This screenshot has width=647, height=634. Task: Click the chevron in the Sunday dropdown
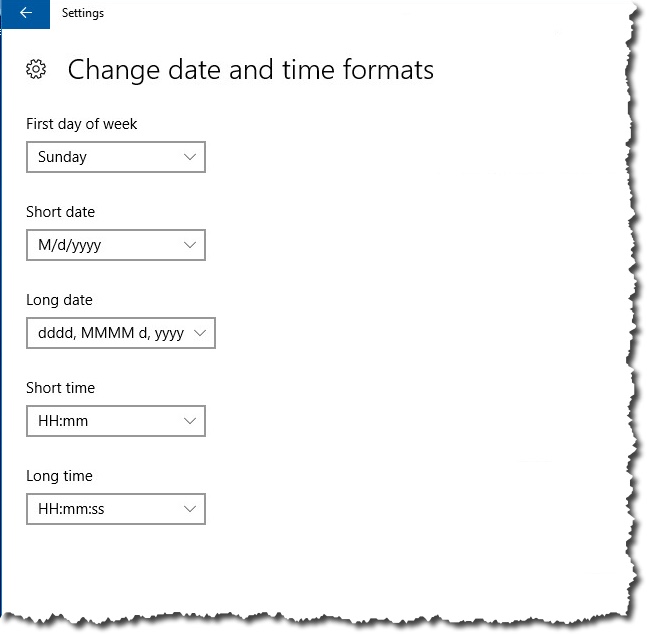point(190,157)
